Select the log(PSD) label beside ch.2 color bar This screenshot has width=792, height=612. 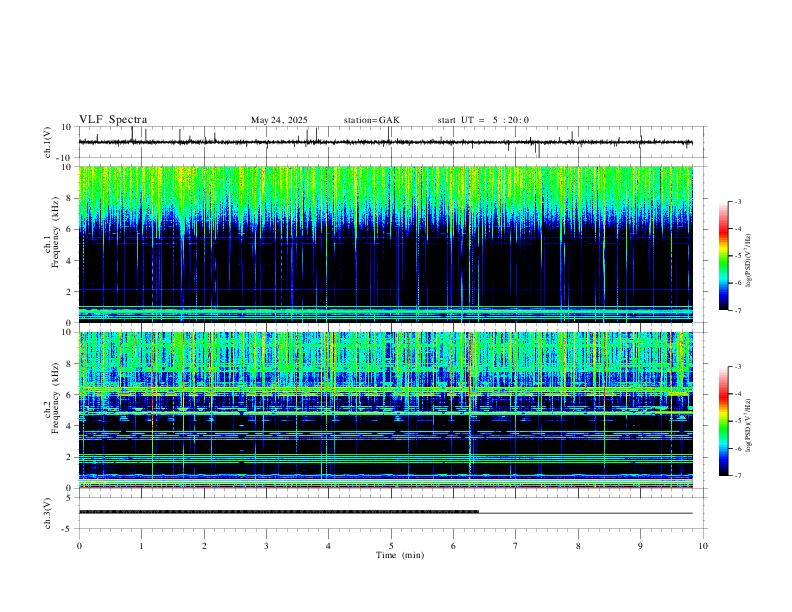749,425
